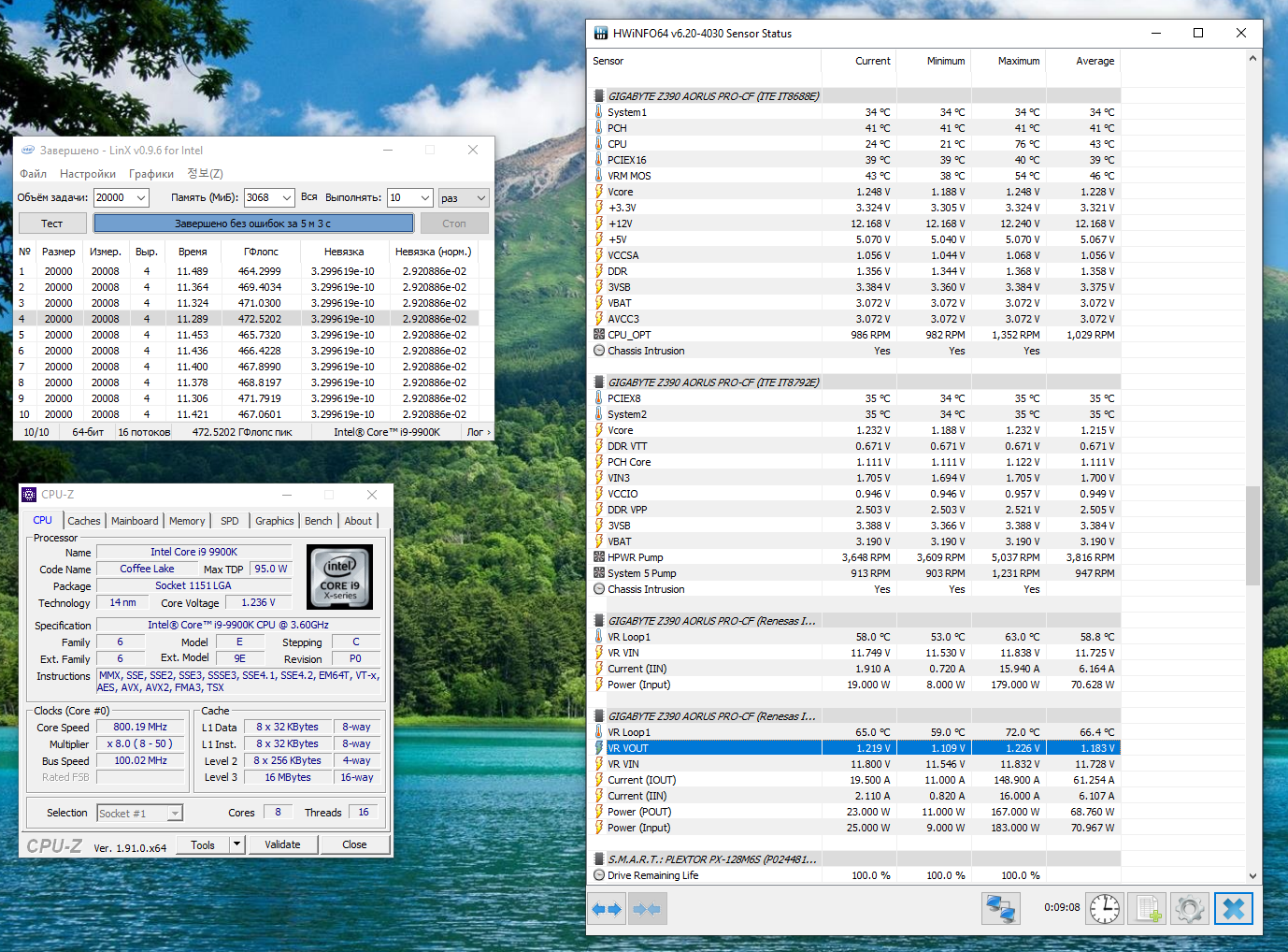Click the Coffee Lake code name field in CPU-Z

tap(148, 569)
